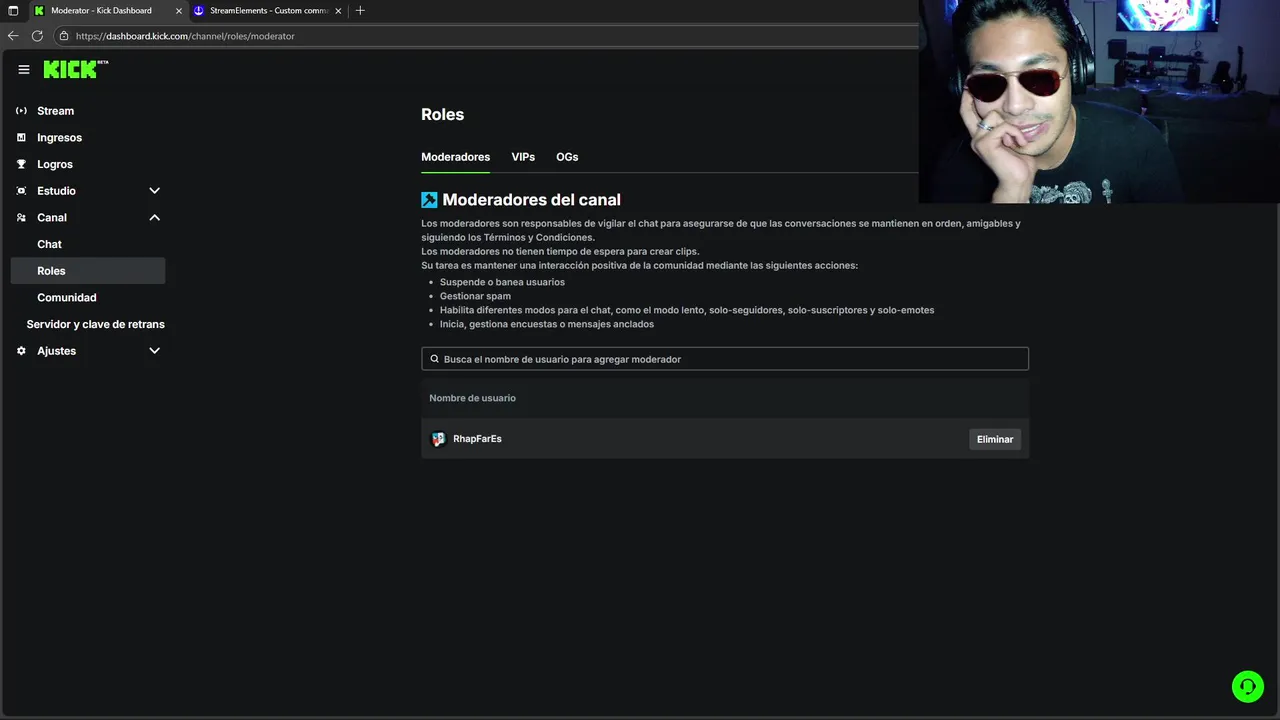
Task: Close the StreamElements browser tab
Action: [339, 11]
